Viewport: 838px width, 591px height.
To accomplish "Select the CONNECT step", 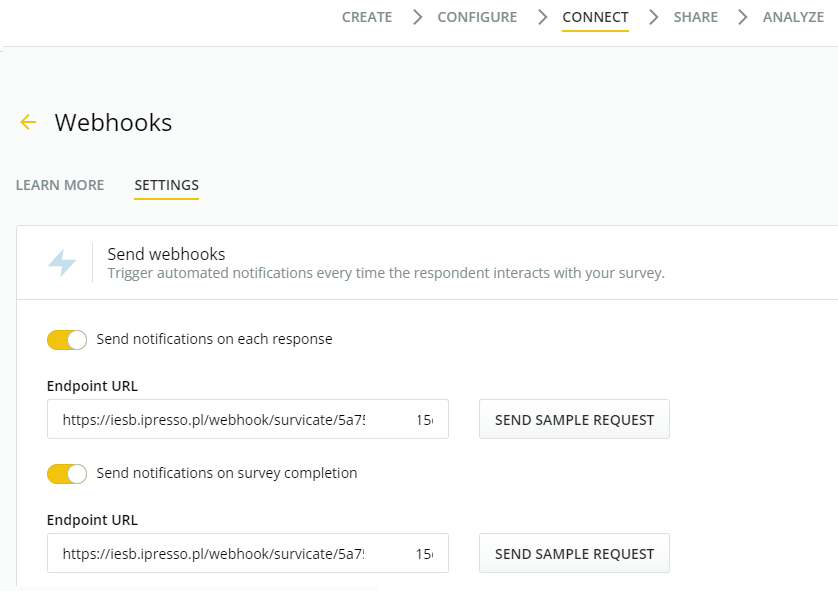I will pyautogui.click(x=595, y=17).
